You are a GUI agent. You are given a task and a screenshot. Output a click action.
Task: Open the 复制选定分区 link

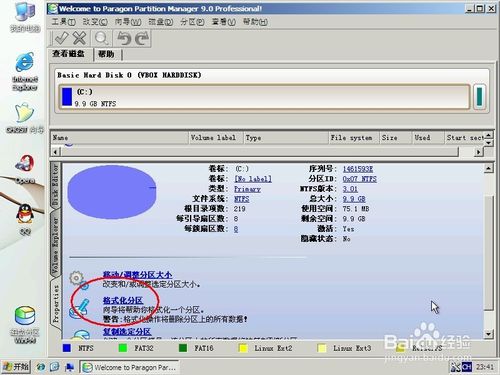pos(127,331)
